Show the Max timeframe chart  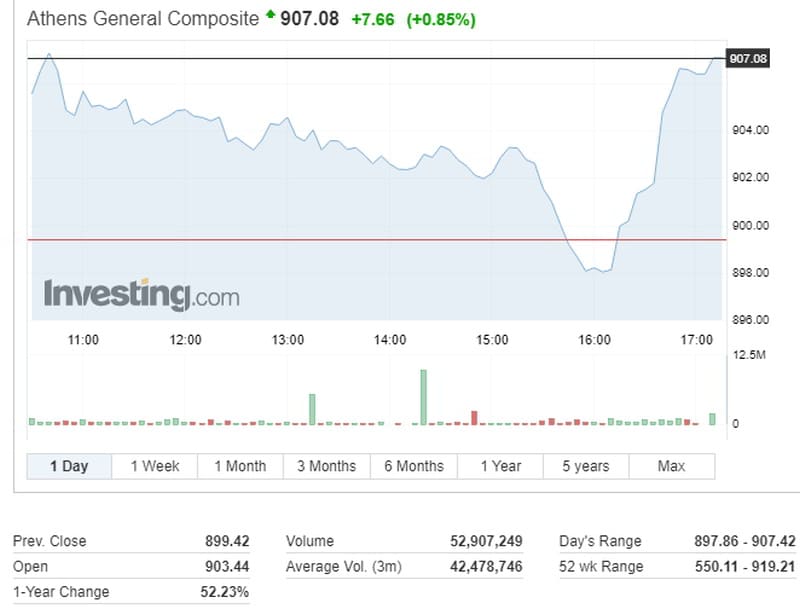click(671, 466)
